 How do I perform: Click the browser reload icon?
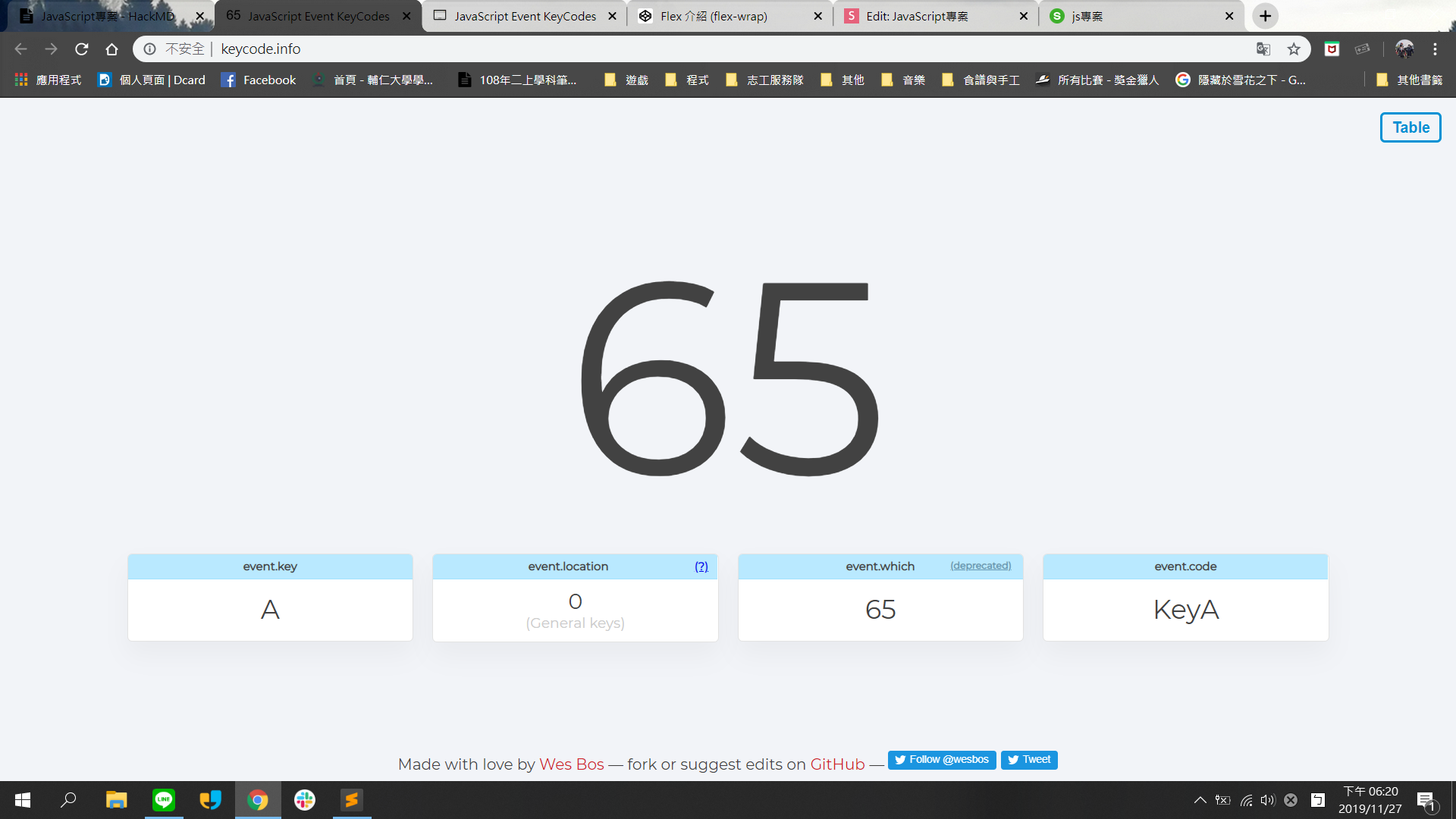click(82, 49)
